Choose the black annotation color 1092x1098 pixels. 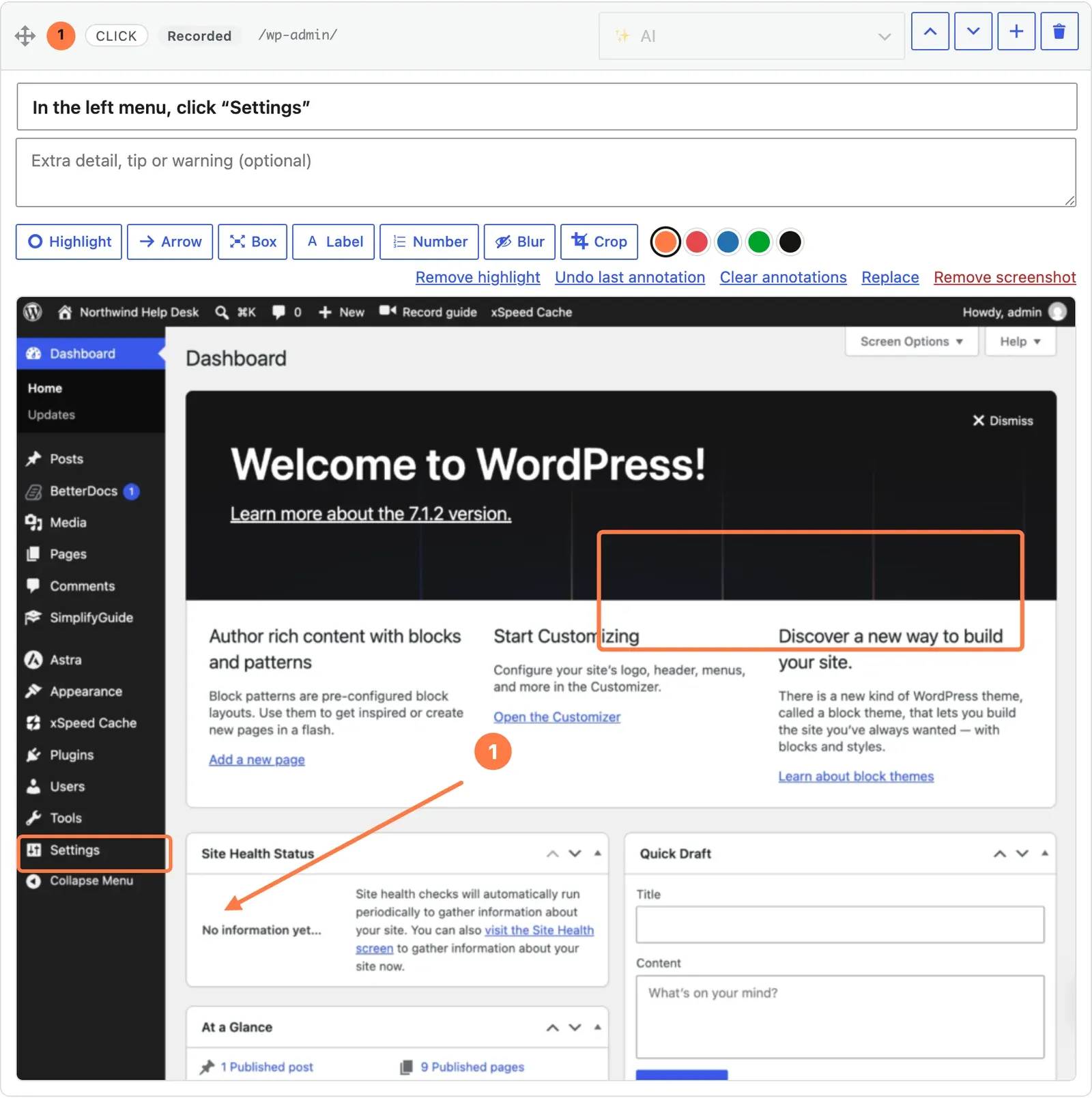790,242
